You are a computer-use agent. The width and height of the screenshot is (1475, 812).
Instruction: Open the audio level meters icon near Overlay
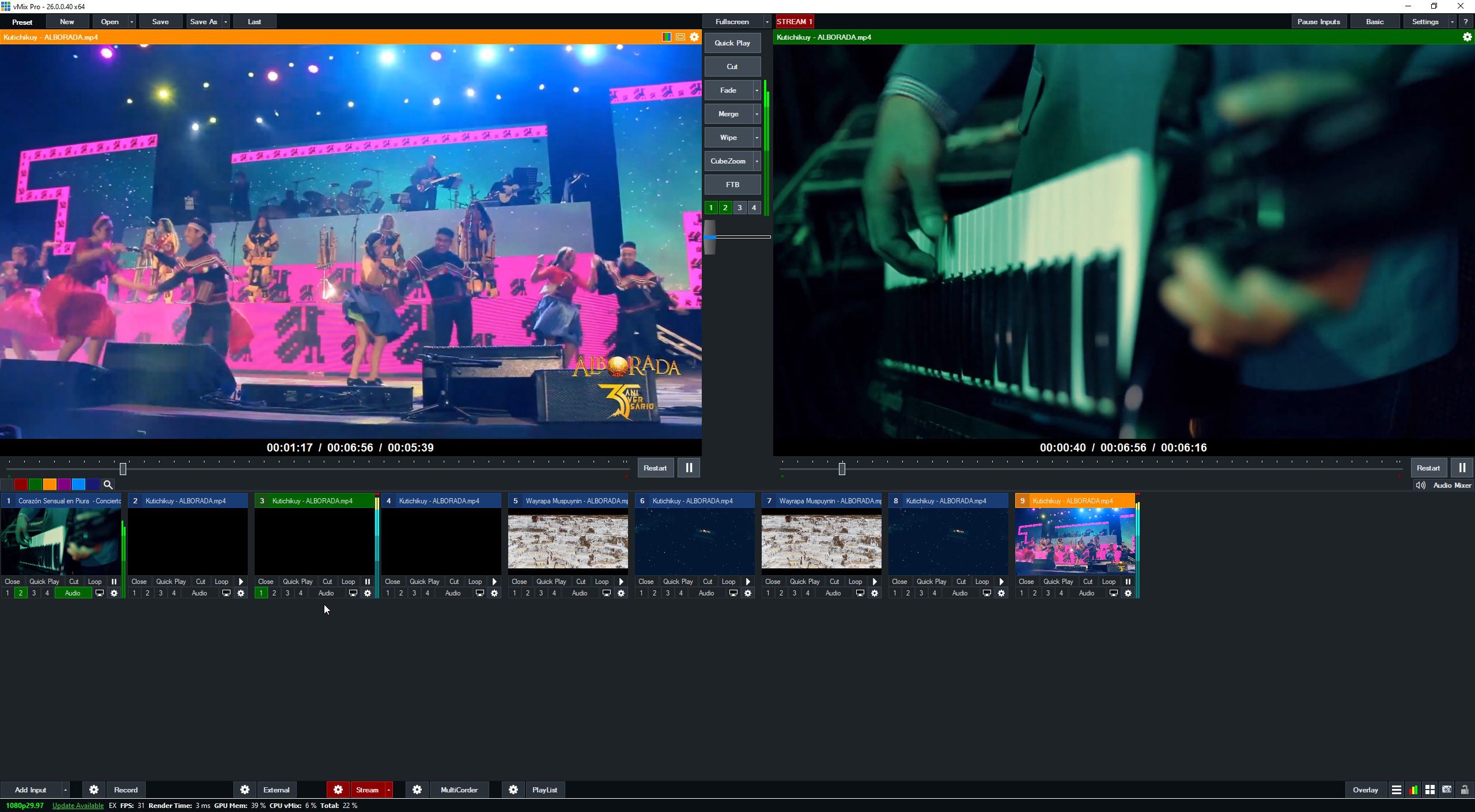[x=1413, y=790]
